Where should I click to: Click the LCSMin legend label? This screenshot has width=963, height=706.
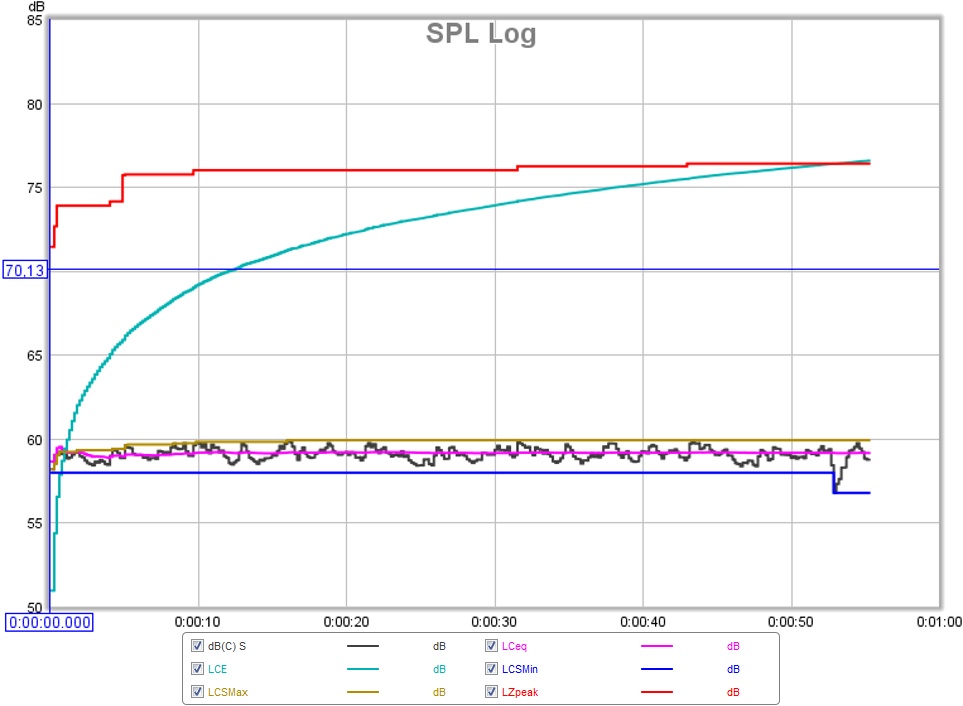(x=520, y=669)
